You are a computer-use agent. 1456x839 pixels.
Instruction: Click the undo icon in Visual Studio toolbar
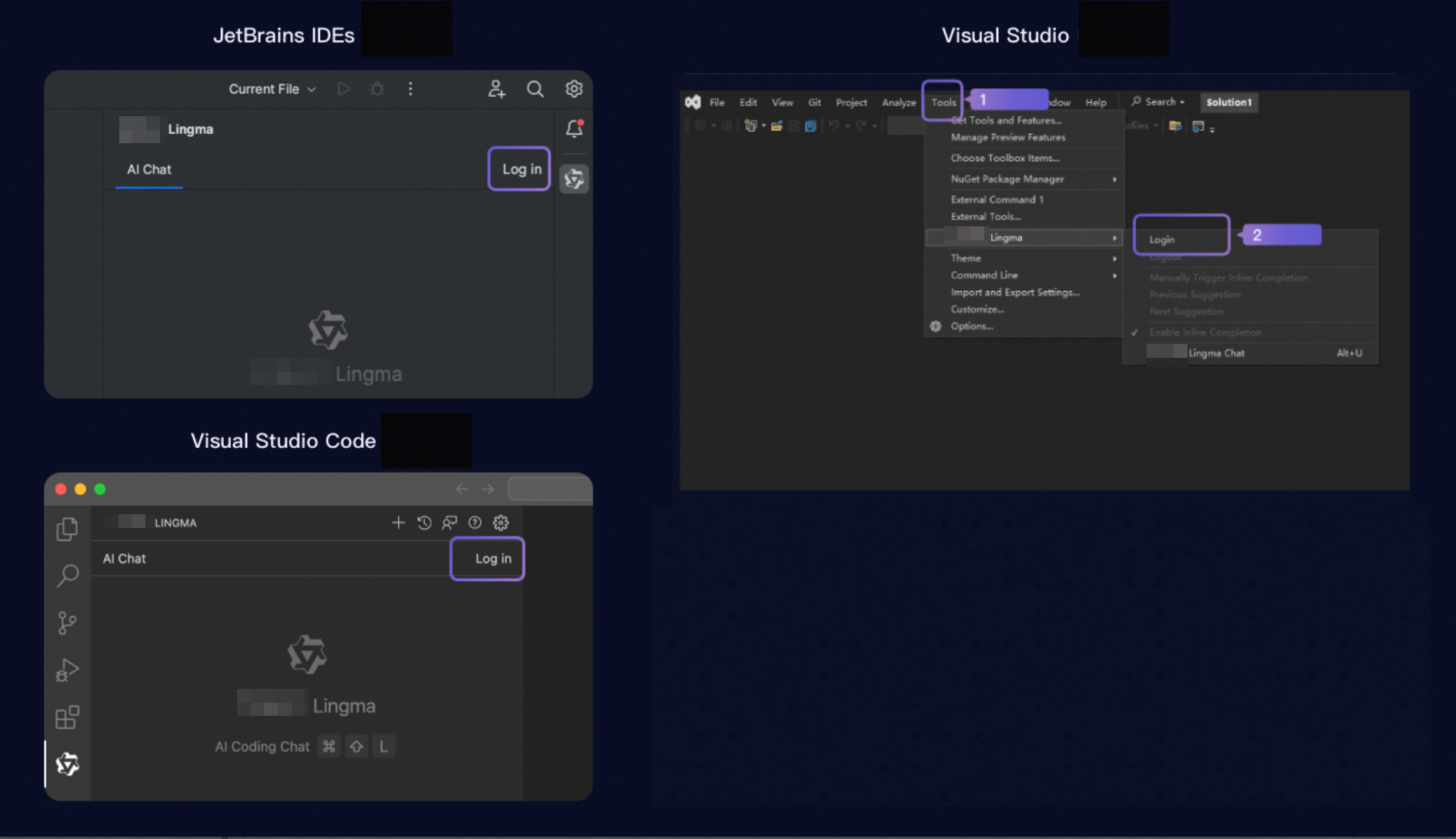point(833,125)
